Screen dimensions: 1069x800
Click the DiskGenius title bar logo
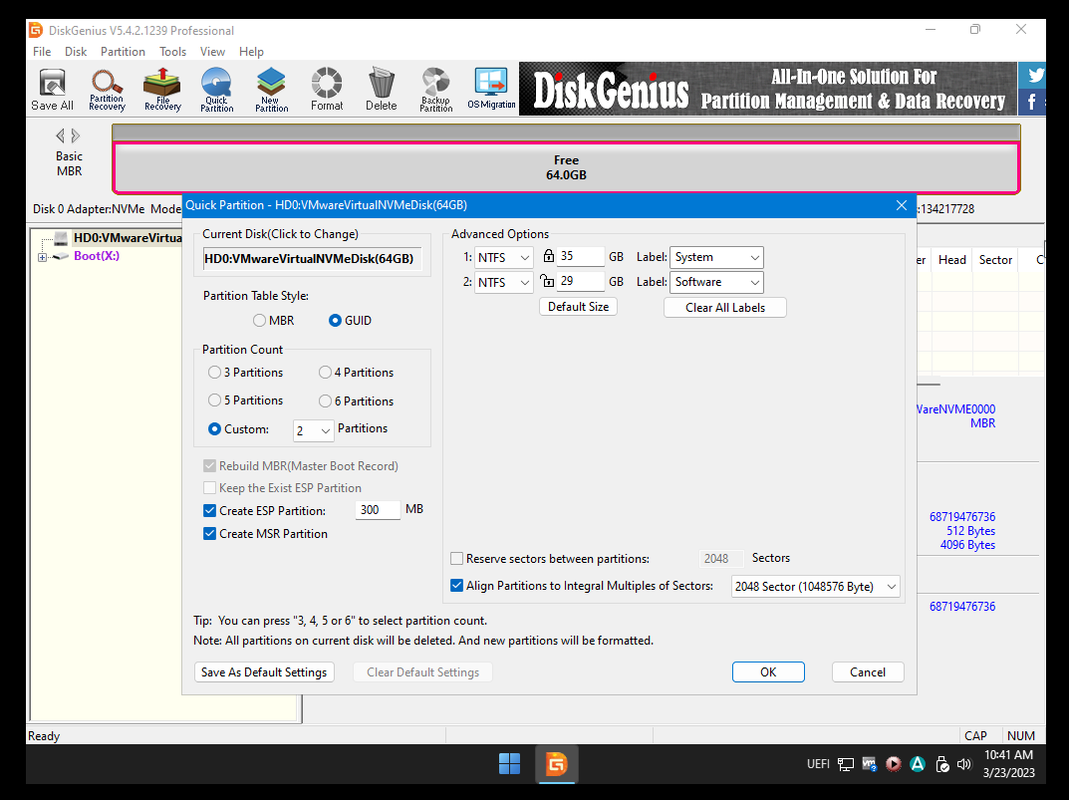click(x=35, y=30)
